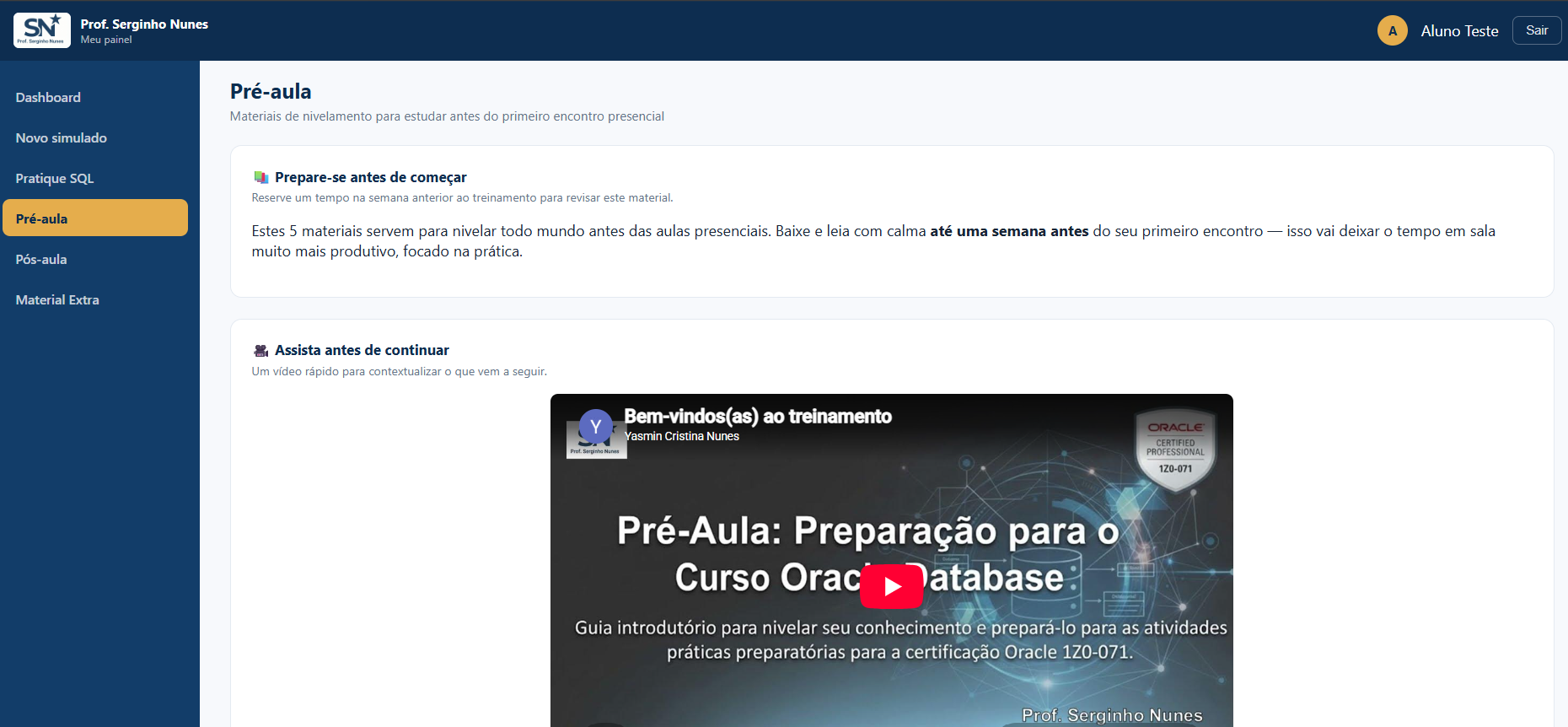Click the Y channel avatar on the video

[596, 427]
